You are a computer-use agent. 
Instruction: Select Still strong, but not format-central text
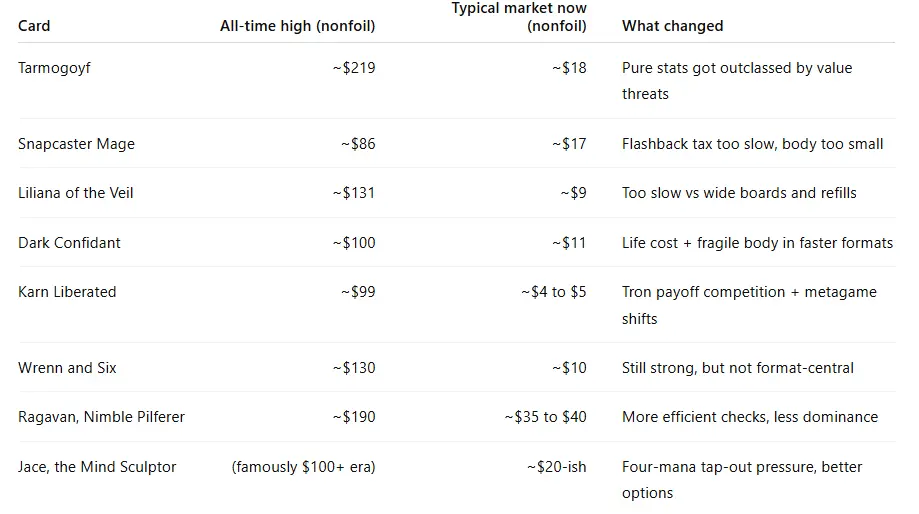click(x=738, y=368)
